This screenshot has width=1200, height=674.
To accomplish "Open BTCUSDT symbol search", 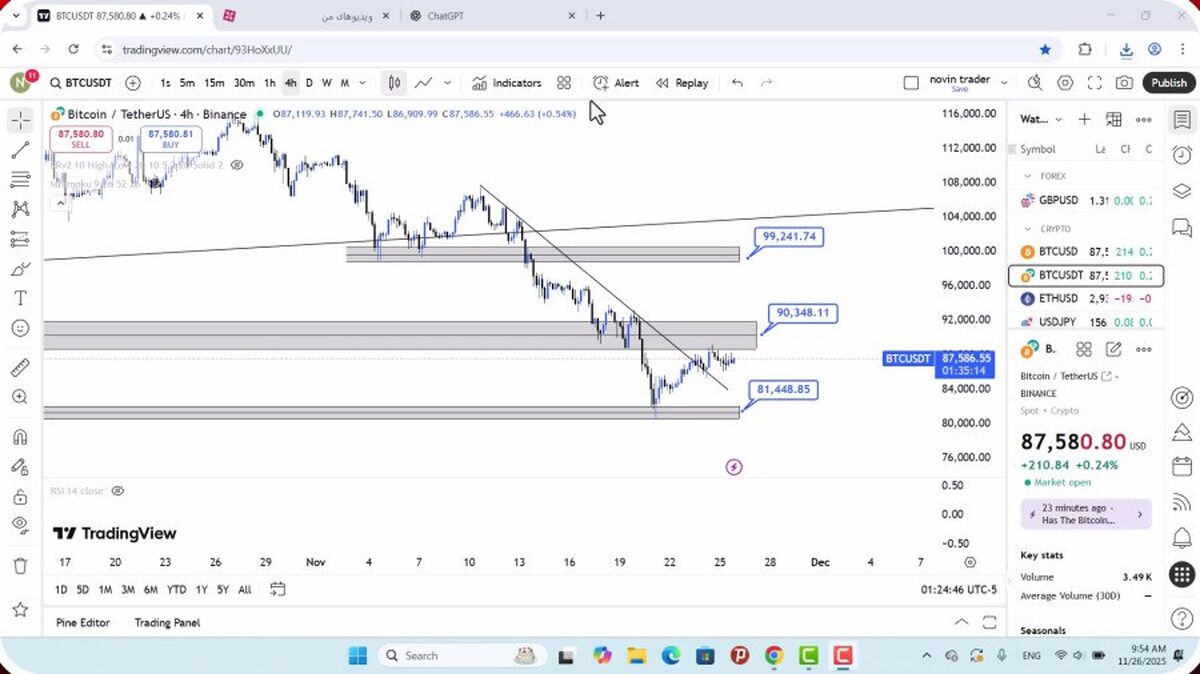I will pos(80,83).
